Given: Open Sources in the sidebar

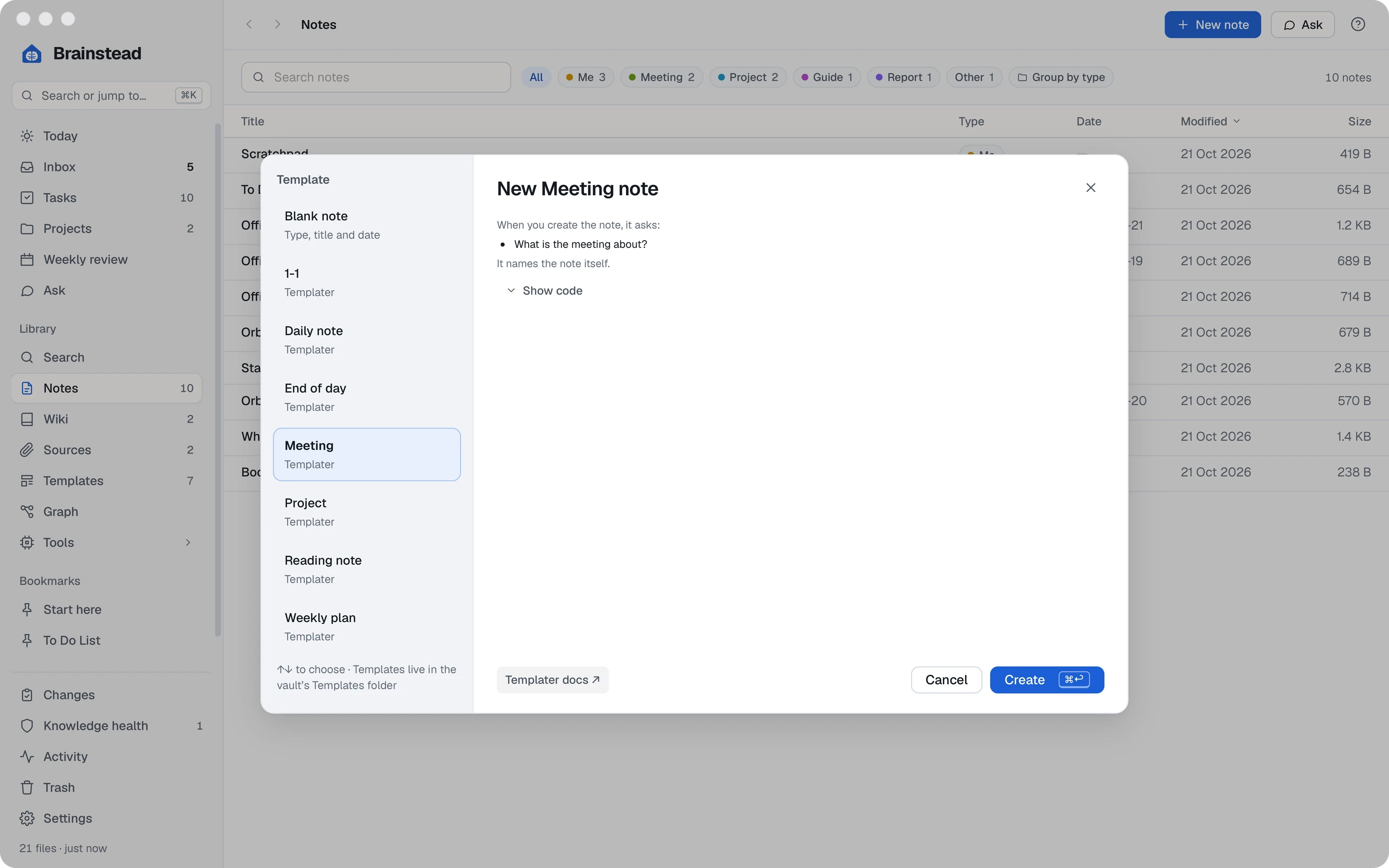Looking at the screenshot, I should [x=106, y=450].
